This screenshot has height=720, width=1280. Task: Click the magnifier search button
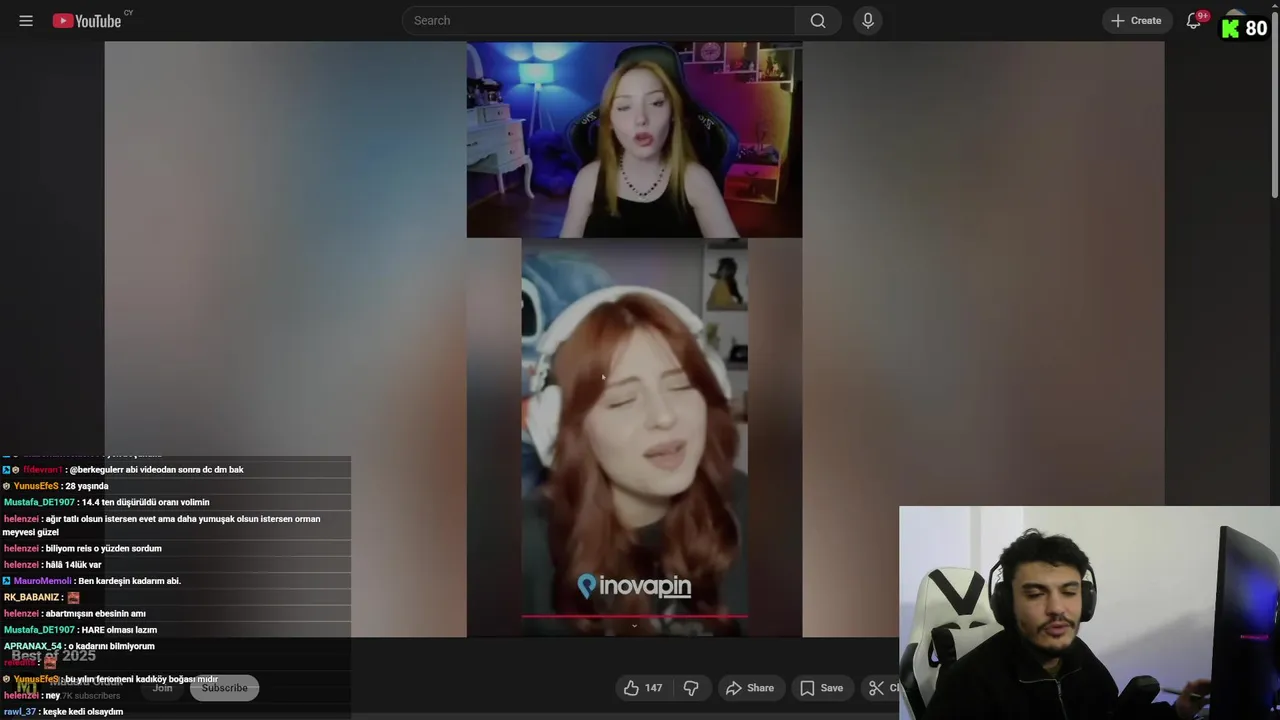(818, 20)
